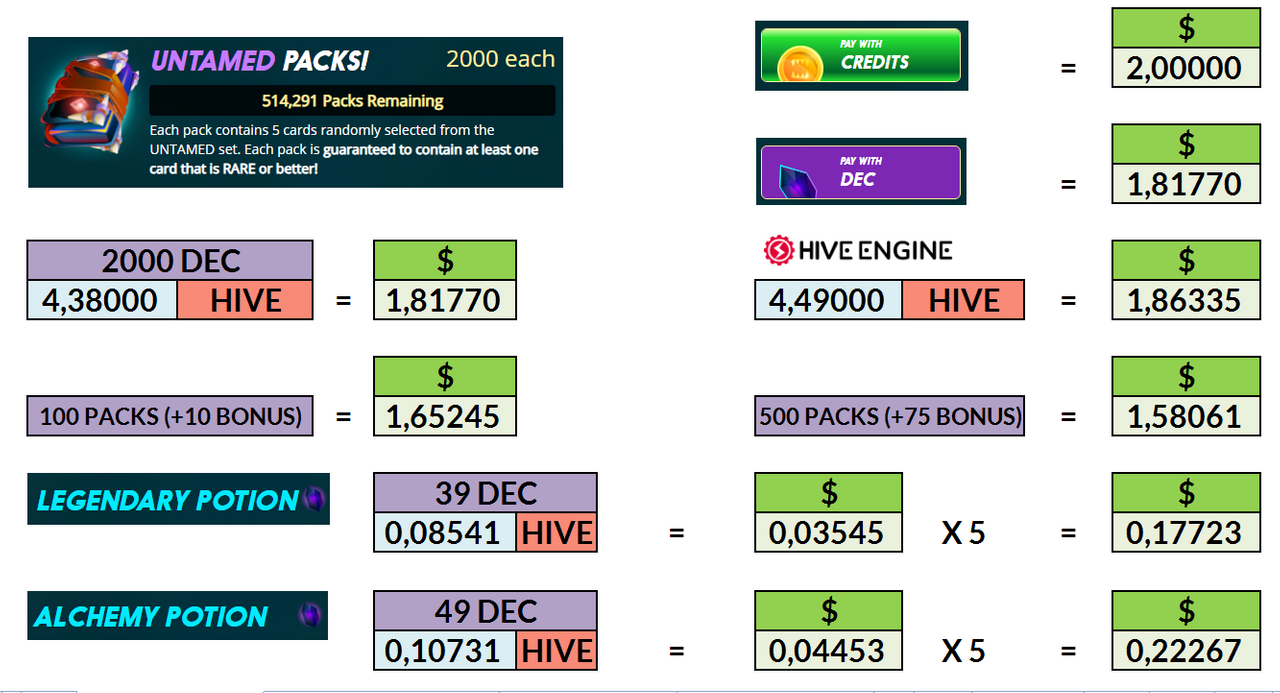Click the purple gem beside Alchemy Potion
Image resolution: width=1280 pixels, height=693 pixels.
point(312,615)
